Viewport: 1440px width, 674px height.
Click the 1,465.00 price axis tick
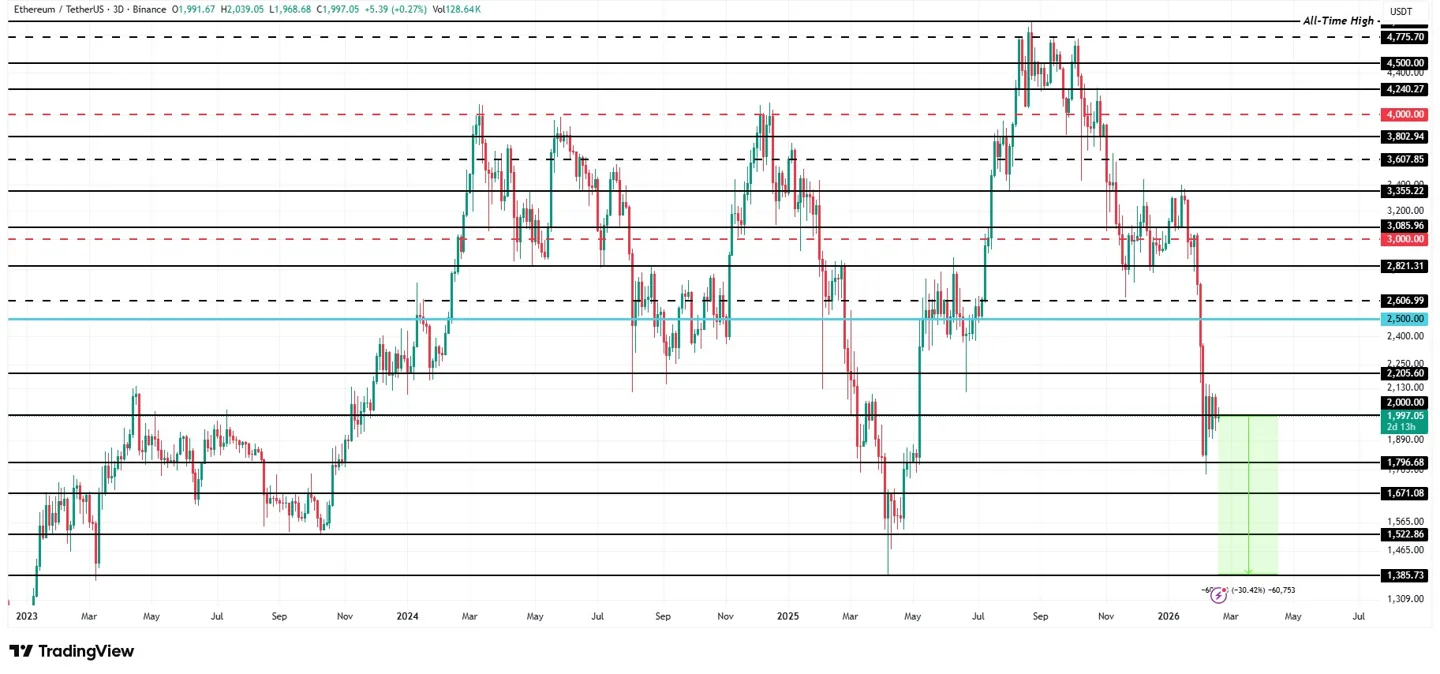1405,550
